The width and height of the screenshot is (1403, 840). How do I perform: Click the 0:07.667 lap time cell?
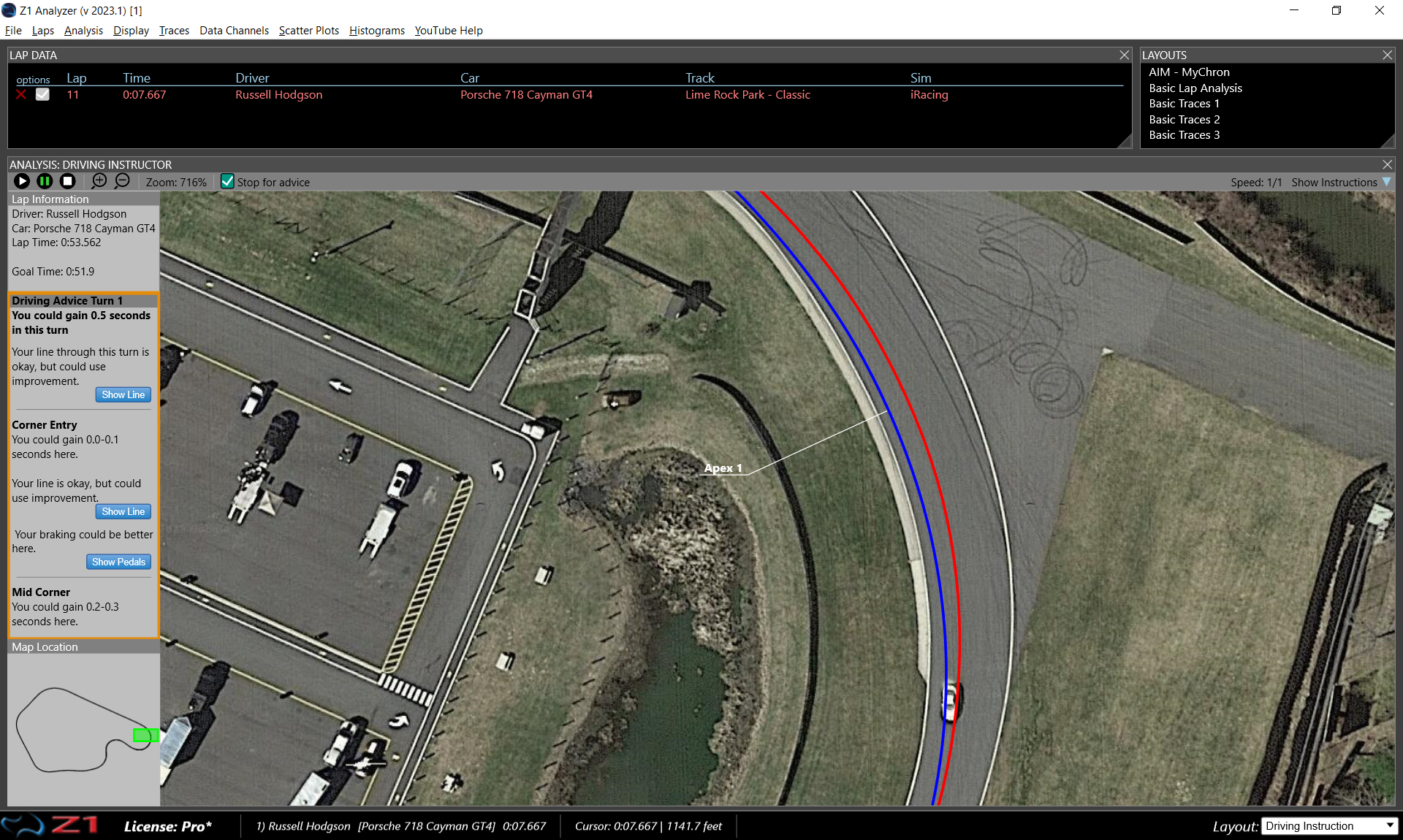click(x=144, y=95)
